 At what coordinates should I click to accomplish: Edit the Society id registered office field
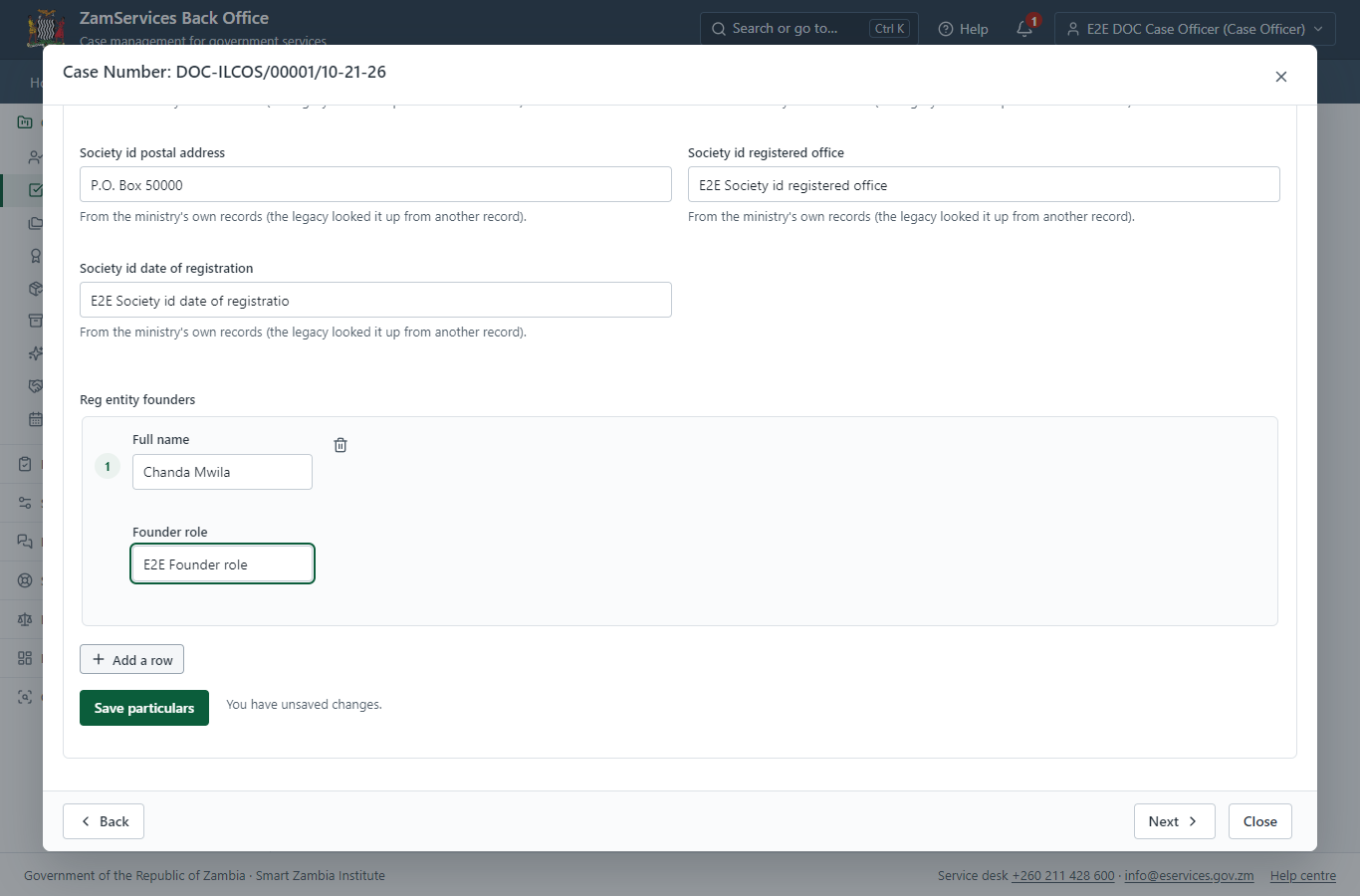(984, 184)
